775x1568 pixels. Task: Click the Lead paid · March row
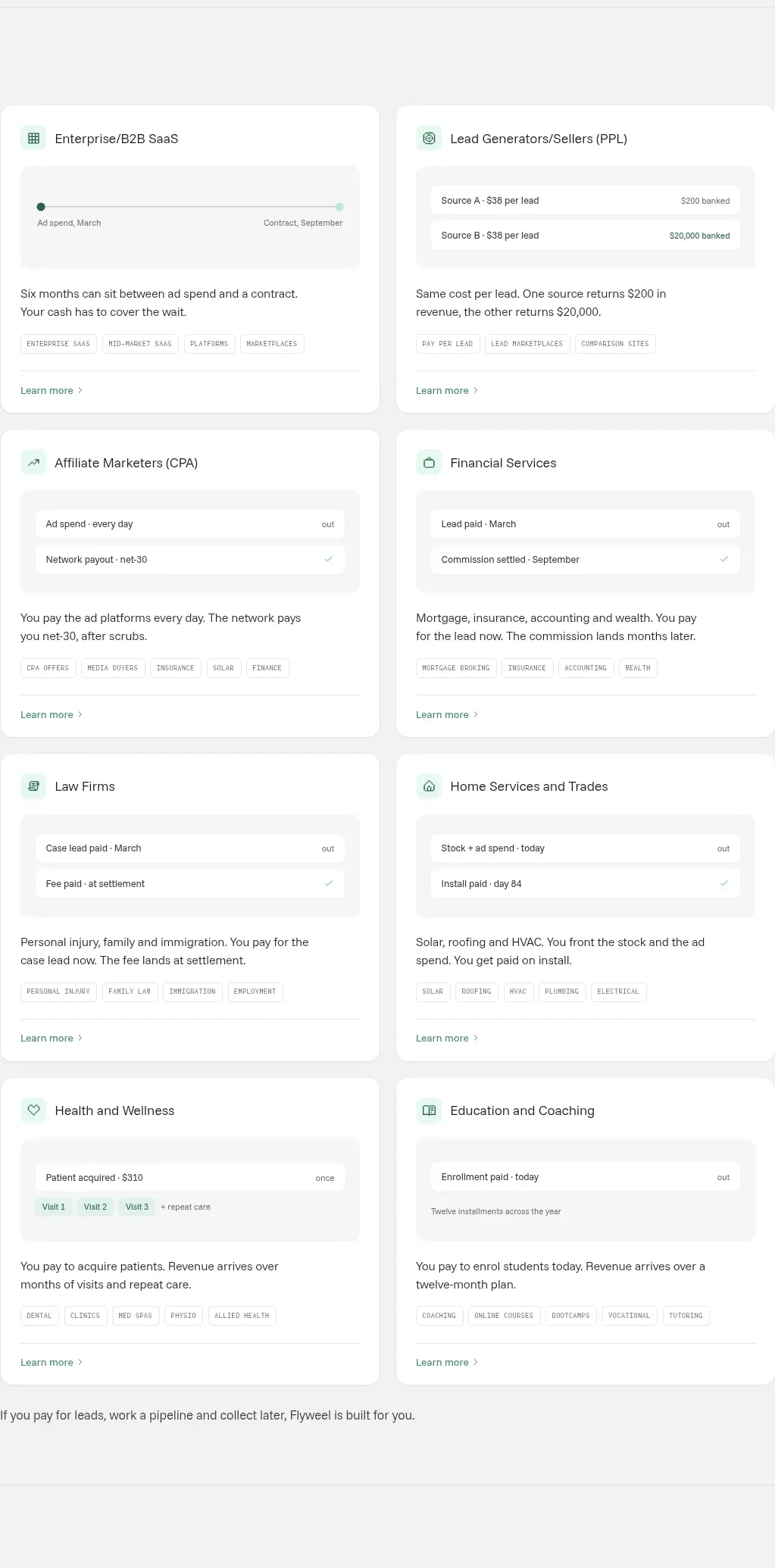tap(586, 524)
